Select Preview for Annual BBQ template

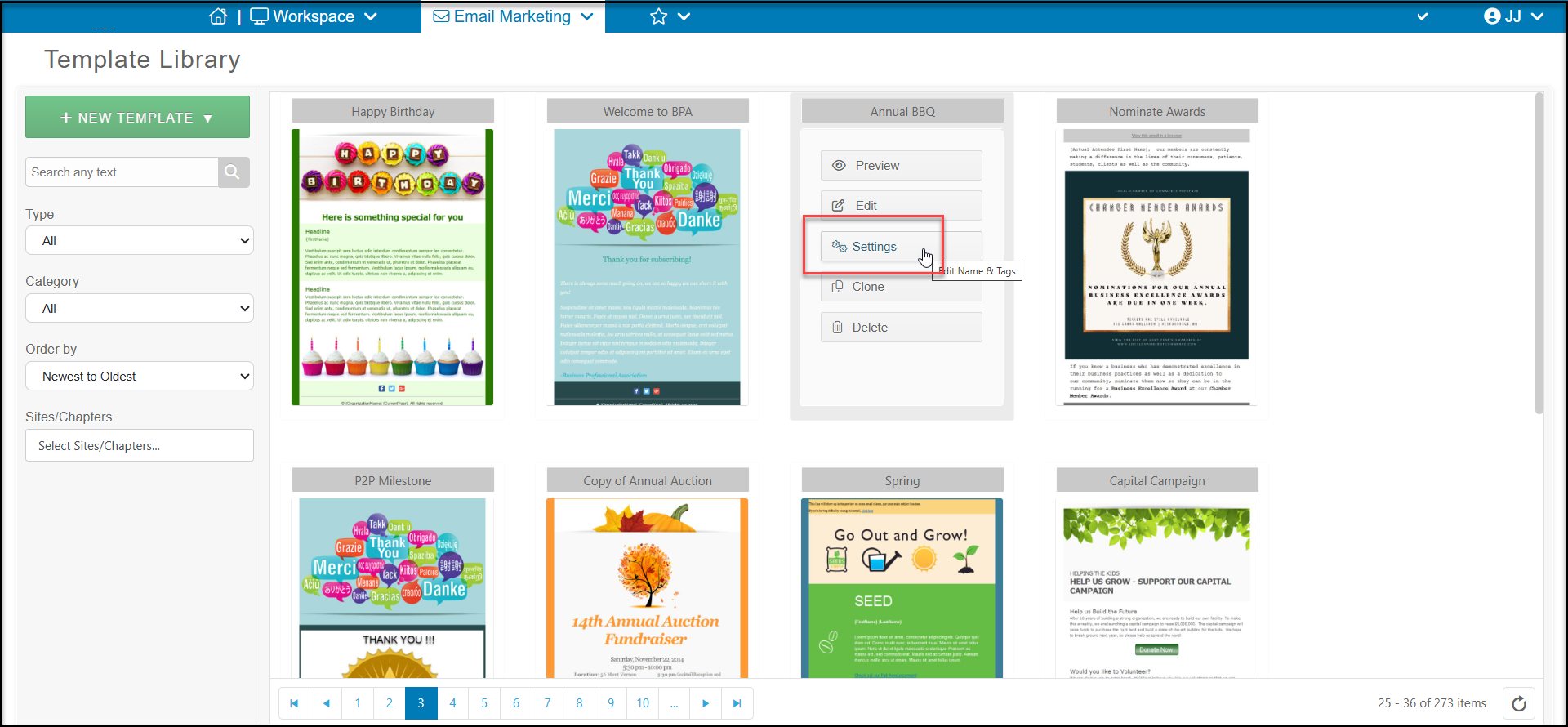[x=902, y=166]
